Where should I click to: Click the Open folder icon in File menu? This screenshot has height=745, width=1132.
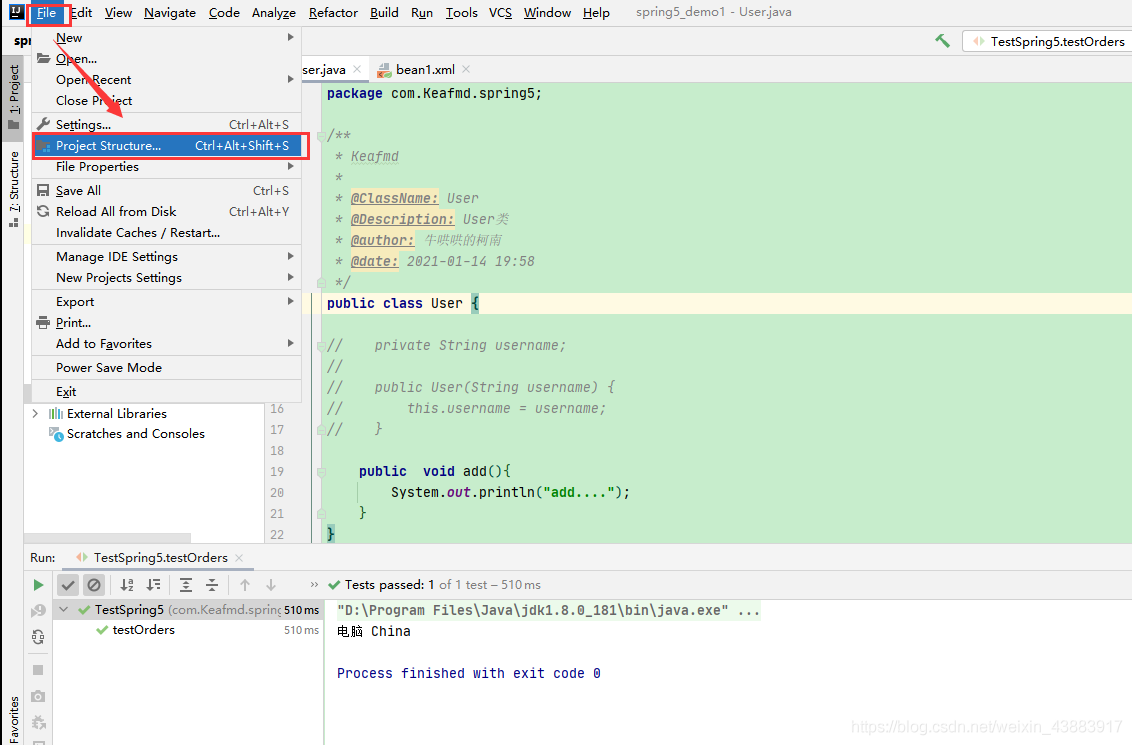[43, 58]
